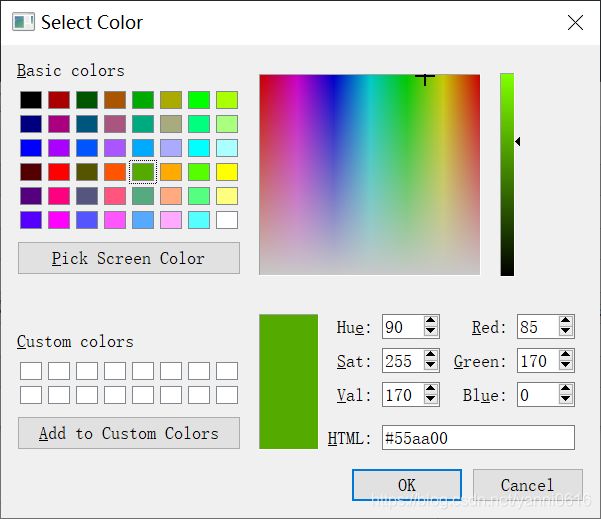Click Add to Custom Colors button

point(129,433)
